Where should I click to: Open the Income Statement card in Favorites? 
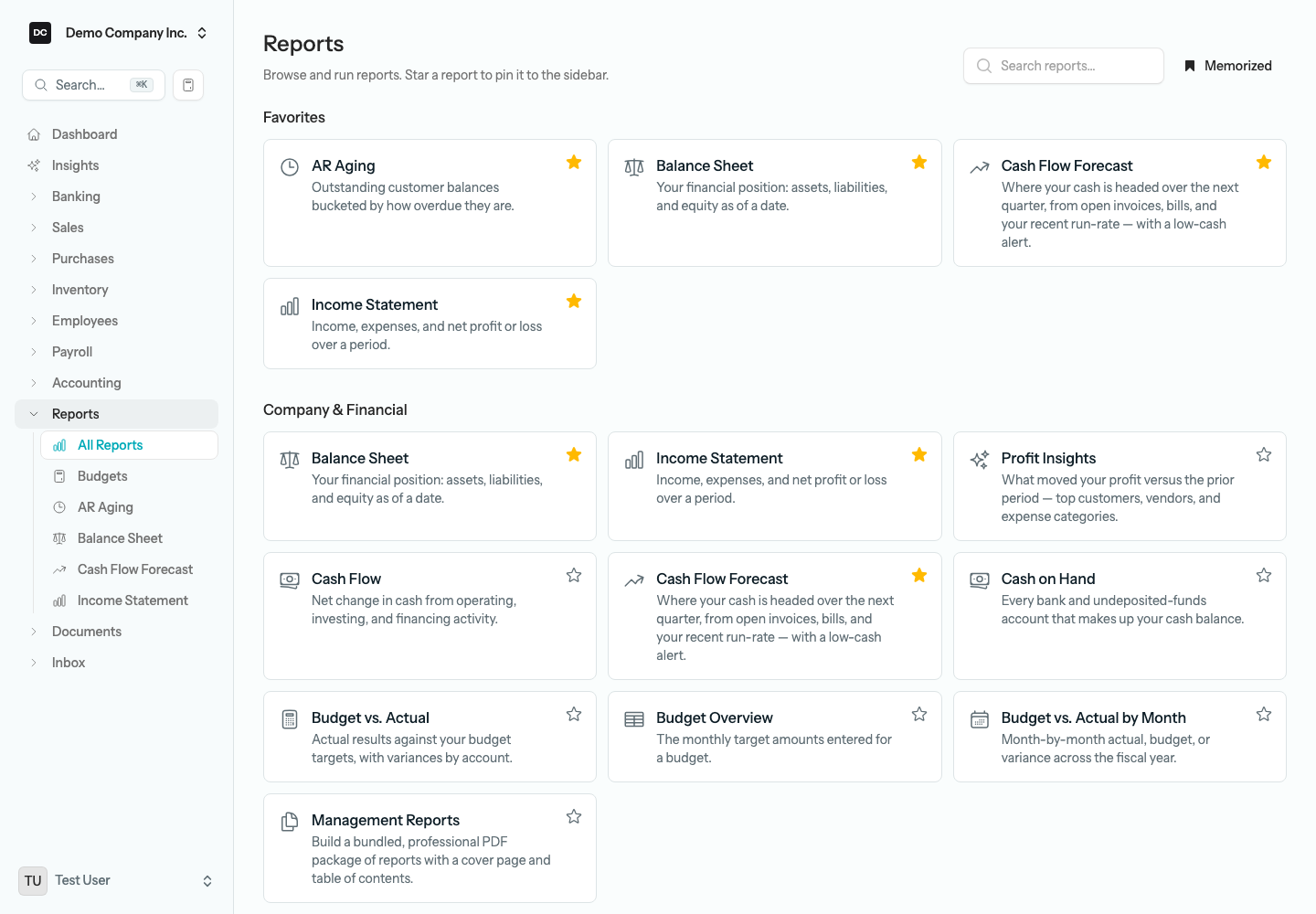[x=430, y=324]
